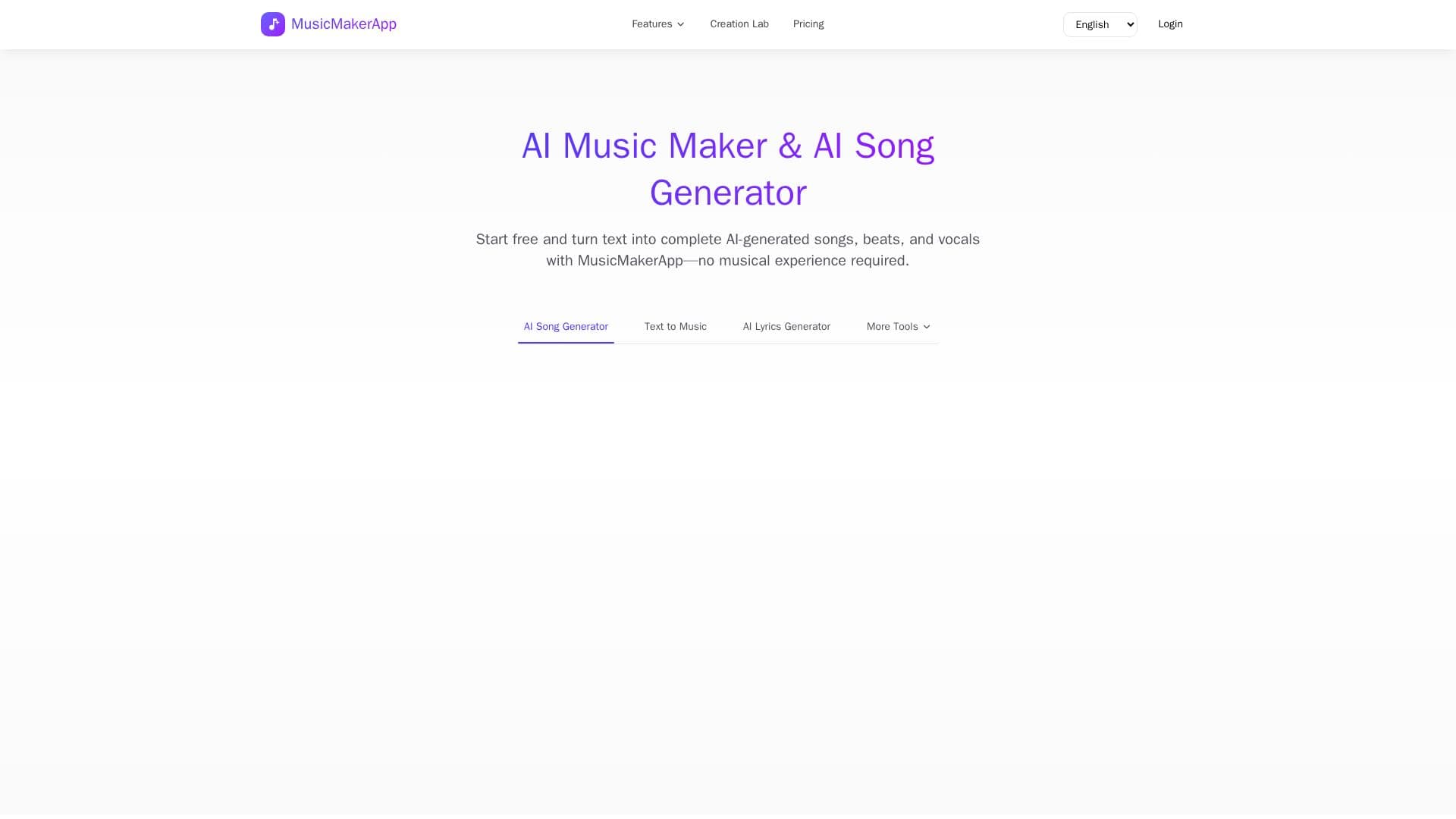Click the Login button
The height and width of the screenshot is (819, 1456).
1170,24
